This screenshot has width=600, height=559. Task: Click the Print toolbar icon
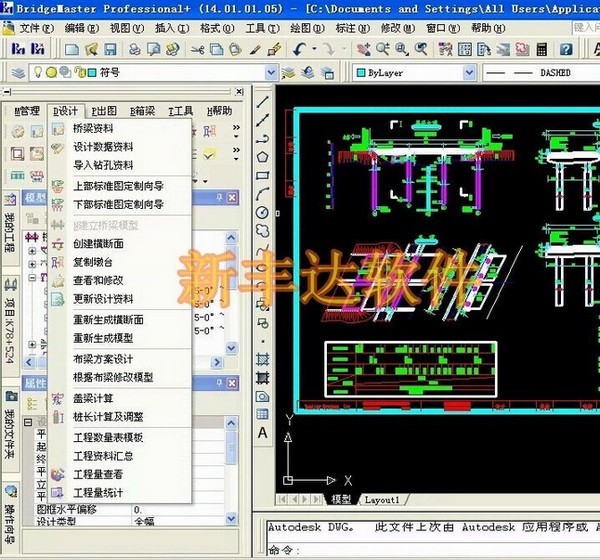click(x=134, y=49)
